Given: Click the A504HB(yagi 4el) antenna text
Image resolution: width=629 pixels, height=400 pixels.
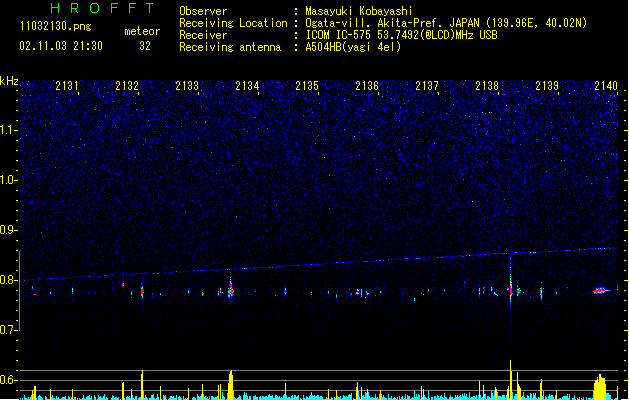Looking at the screenshot, I should click(353, 47).
